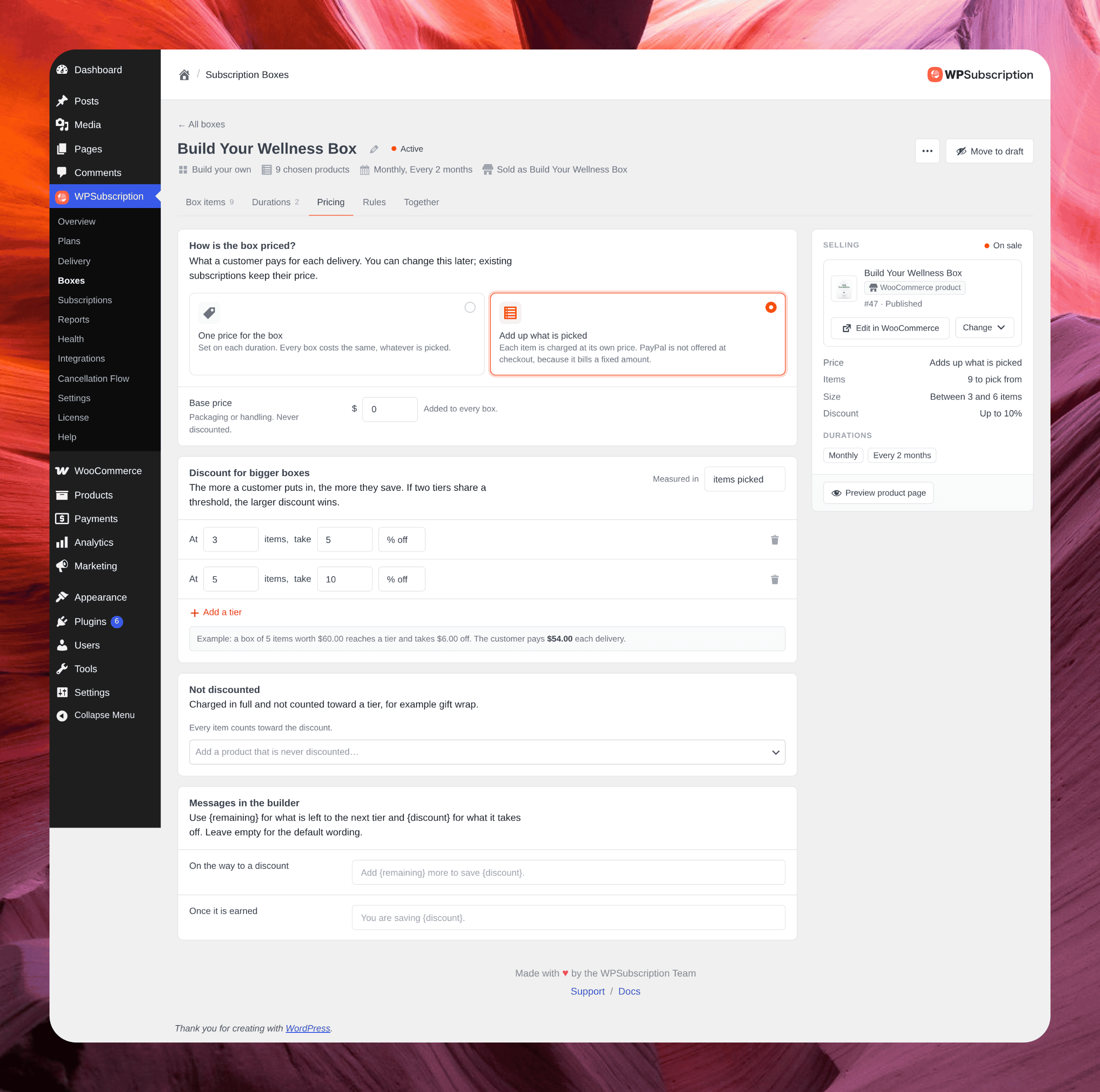Viewport: 1100px width, 1092px height.
Task: Switch to the Box items tab
Action: (x=209, y=202)
